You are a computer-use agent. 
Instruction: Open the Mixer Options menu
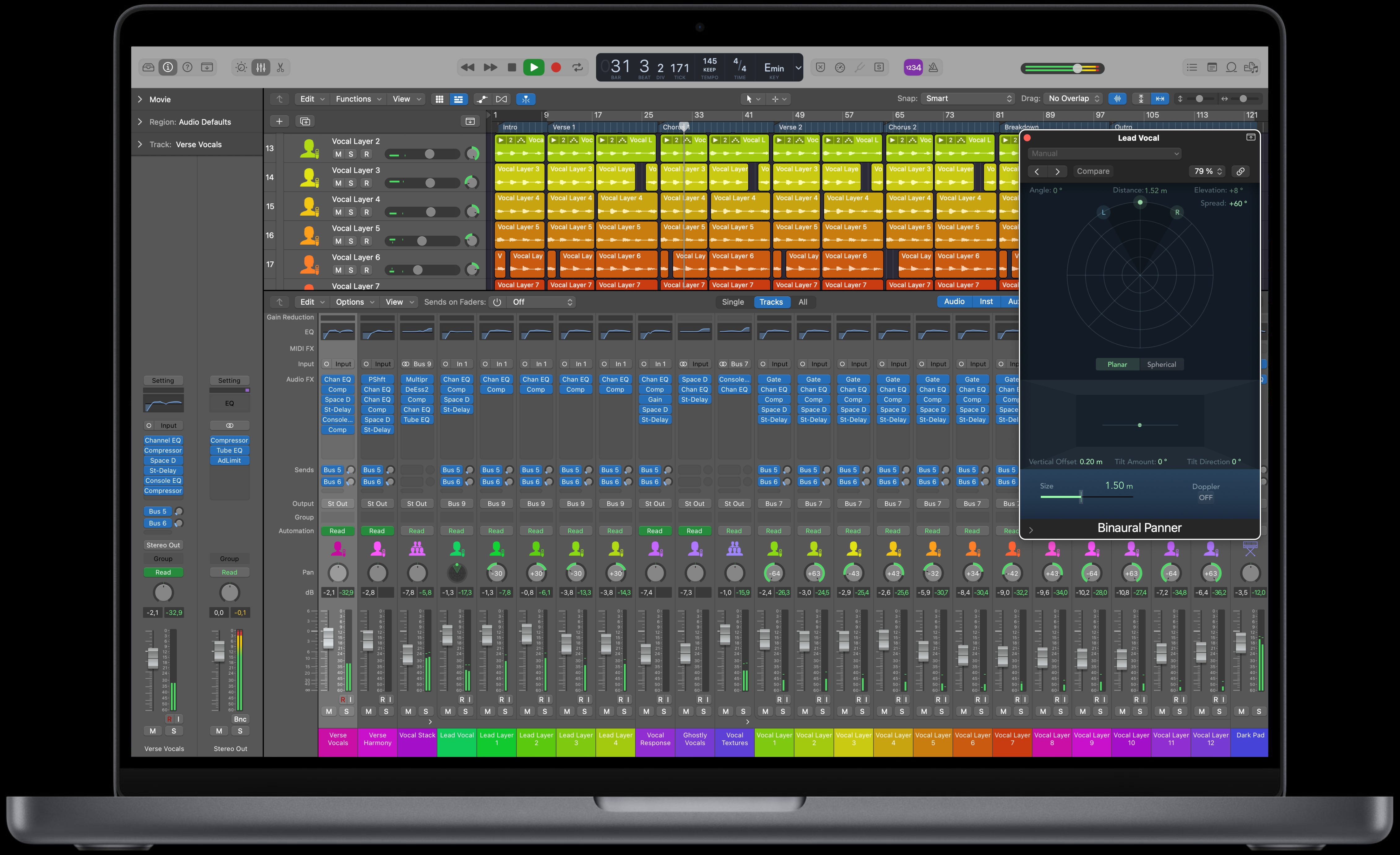pos(355,302)
